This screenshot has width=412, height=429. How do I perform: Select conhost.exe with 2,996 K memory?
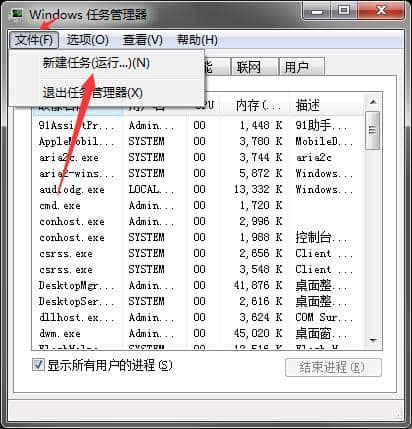coord(198,221)
